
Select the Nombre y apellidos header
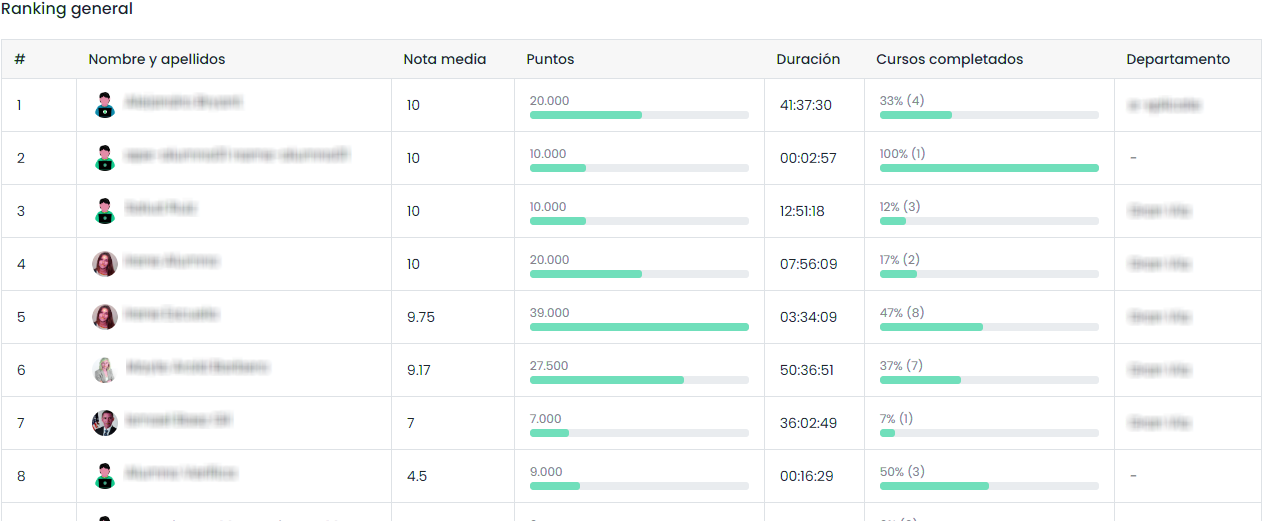tap(157, 59)
